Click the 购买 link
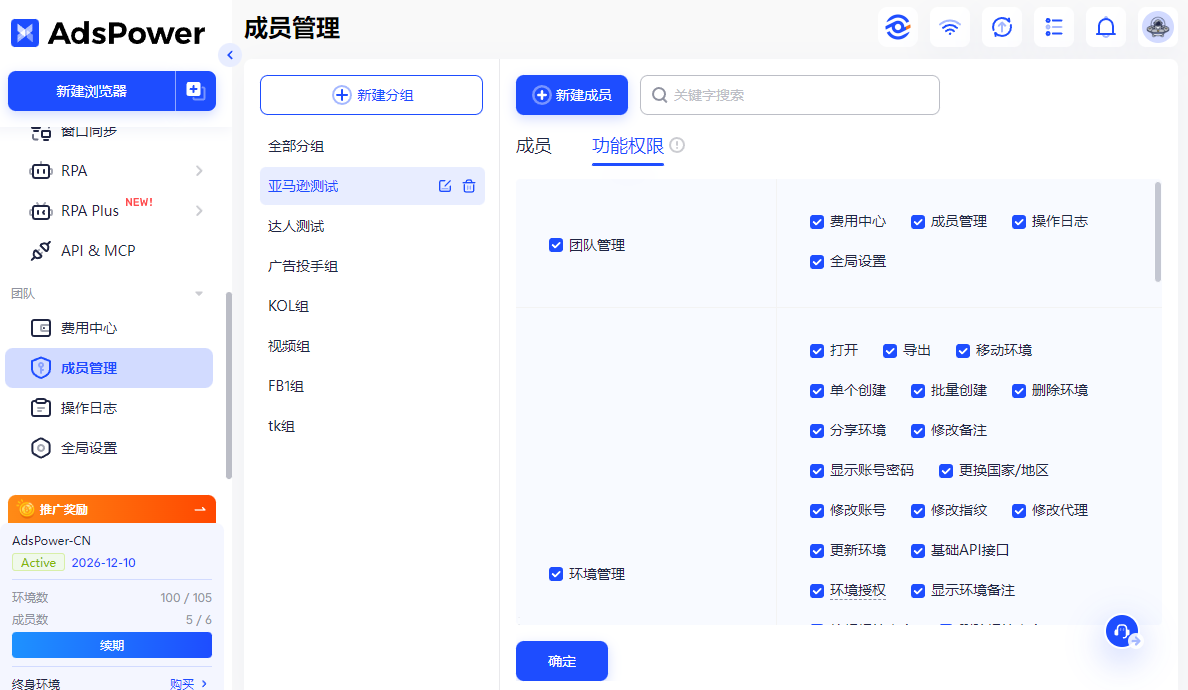This screenshot has width=1188, height=690. tap(182, 683)
